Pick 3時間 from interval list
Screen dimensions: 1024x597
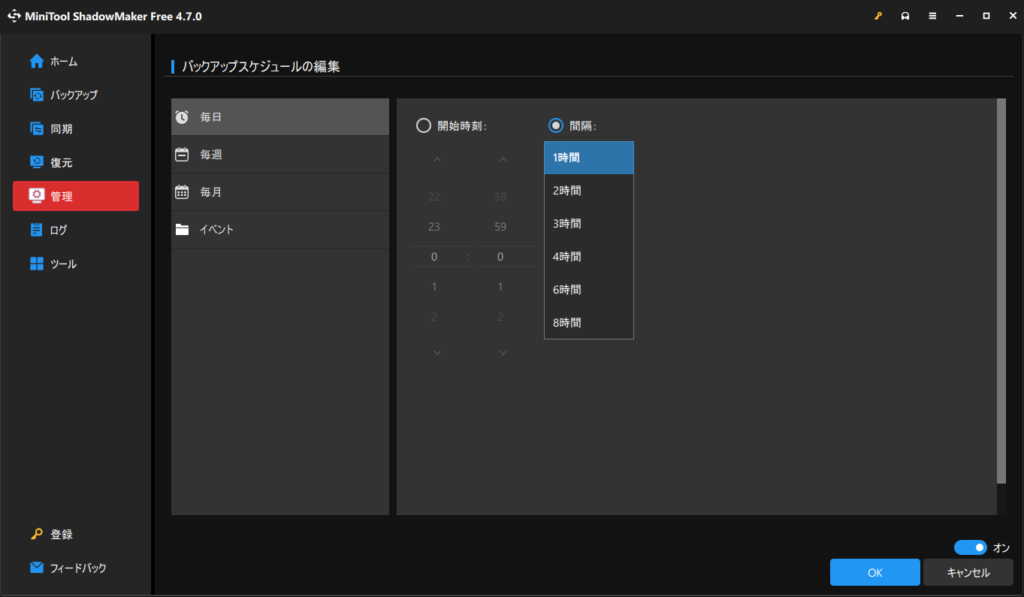(x=589, y=224)
